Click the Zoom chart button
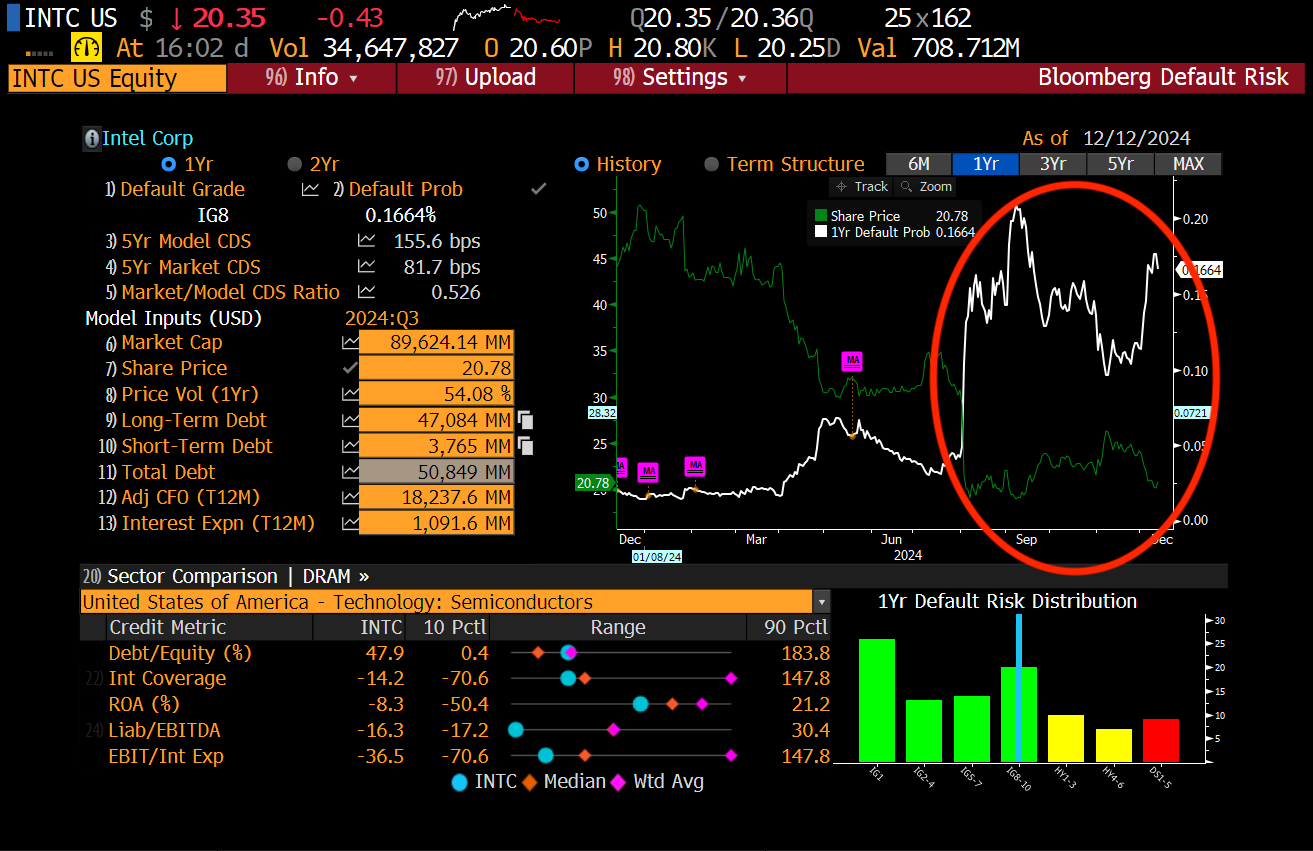The height and width of the screenshot is (851, 1313). tap(926, 187)
